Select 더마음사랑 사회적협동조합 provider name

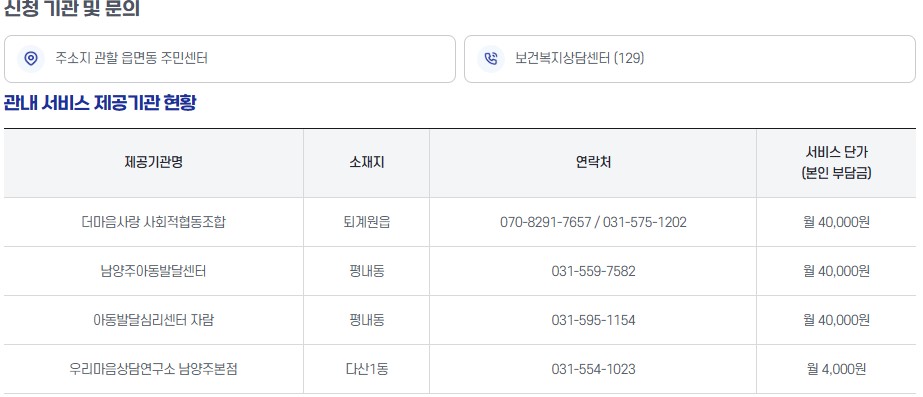click(154, 223)
